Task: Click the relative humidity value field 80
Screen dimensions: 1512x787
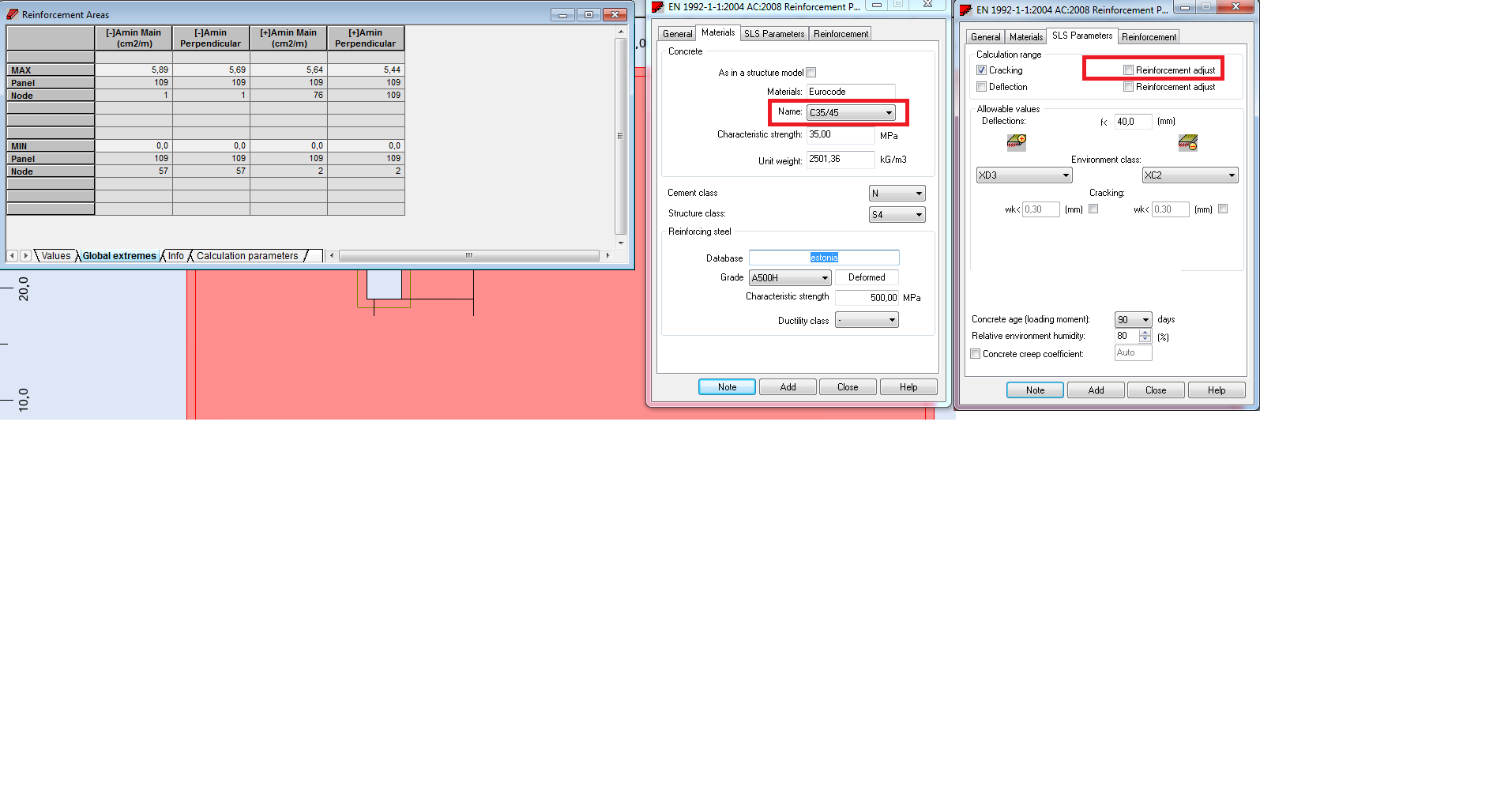Action: click(x=1126, y=336)
